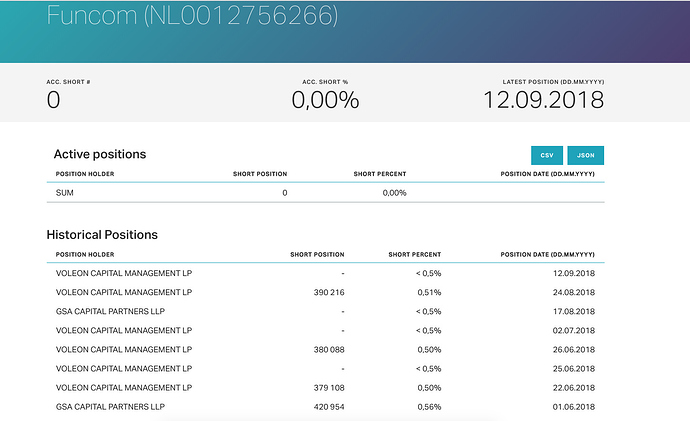The image size is (690, 421).
Task: Click SHORT POSITION header in Active positions
Action: pyautogui.click(x=260, y=174)
